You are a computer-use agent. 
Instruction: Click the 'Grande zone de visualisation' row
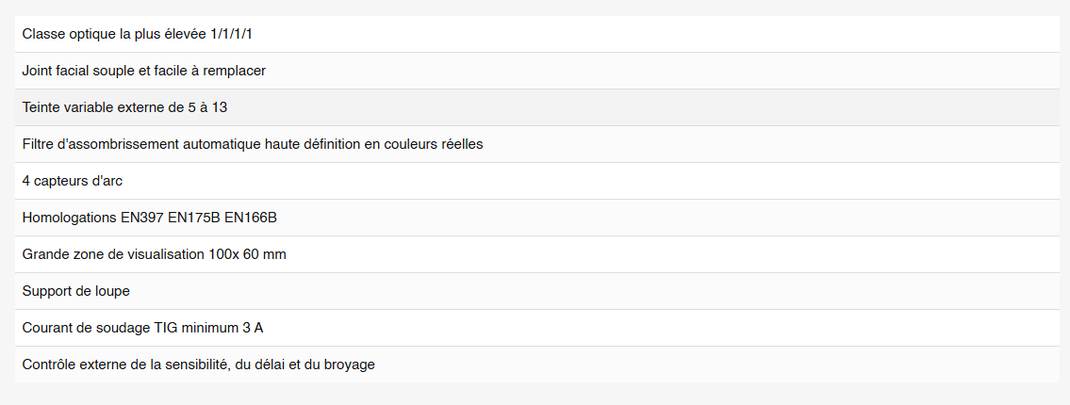[536, 255]
